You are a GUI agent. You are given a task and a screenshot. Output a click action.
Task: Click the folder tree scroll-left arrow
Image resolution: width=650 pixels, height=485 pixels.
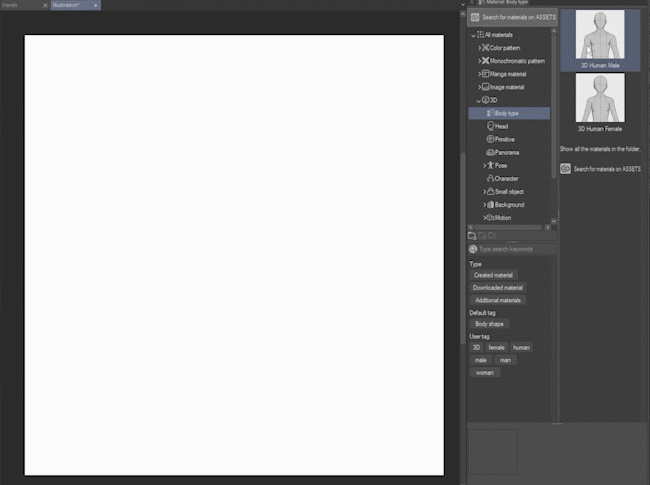pyautogui.click(x=471, y=228)
